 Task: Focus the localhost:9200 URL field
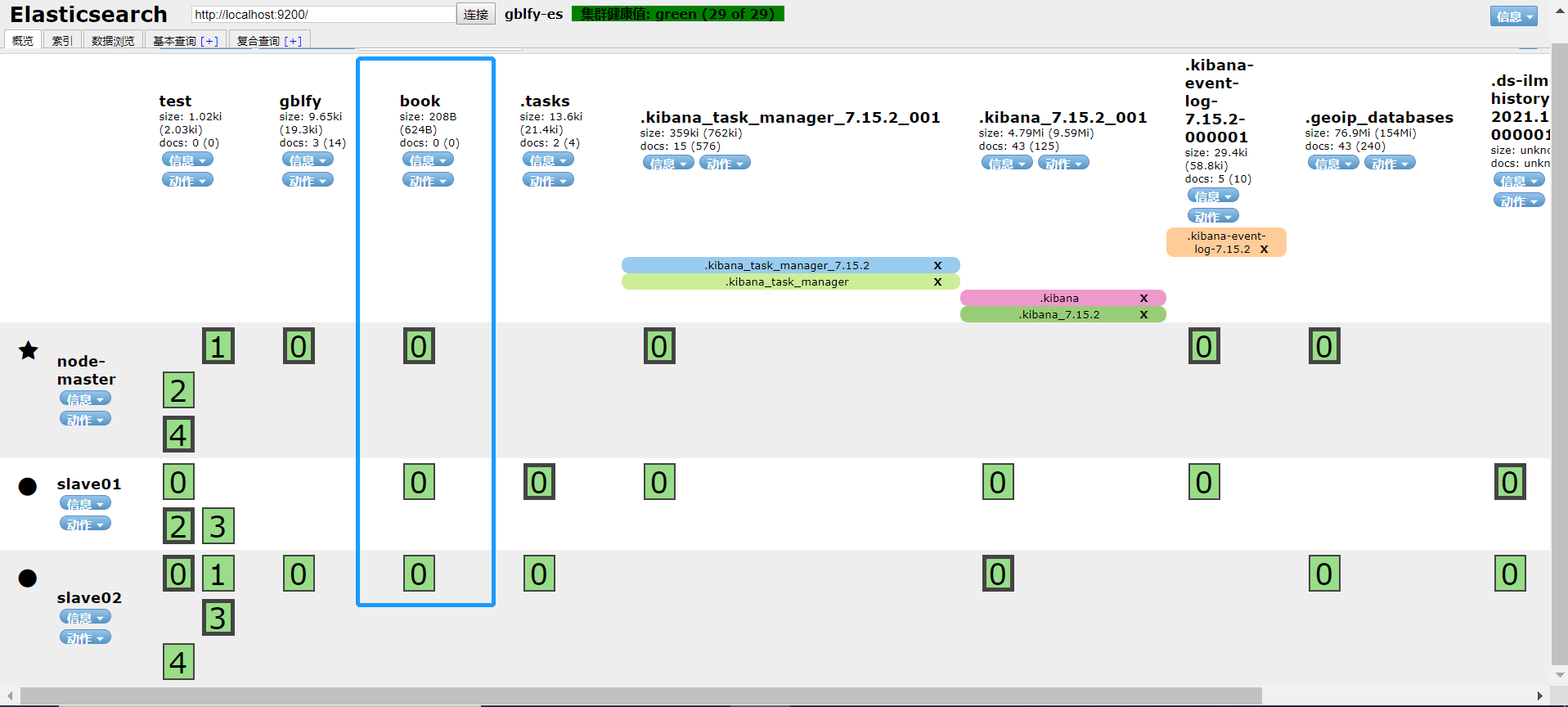click(323, 14)
